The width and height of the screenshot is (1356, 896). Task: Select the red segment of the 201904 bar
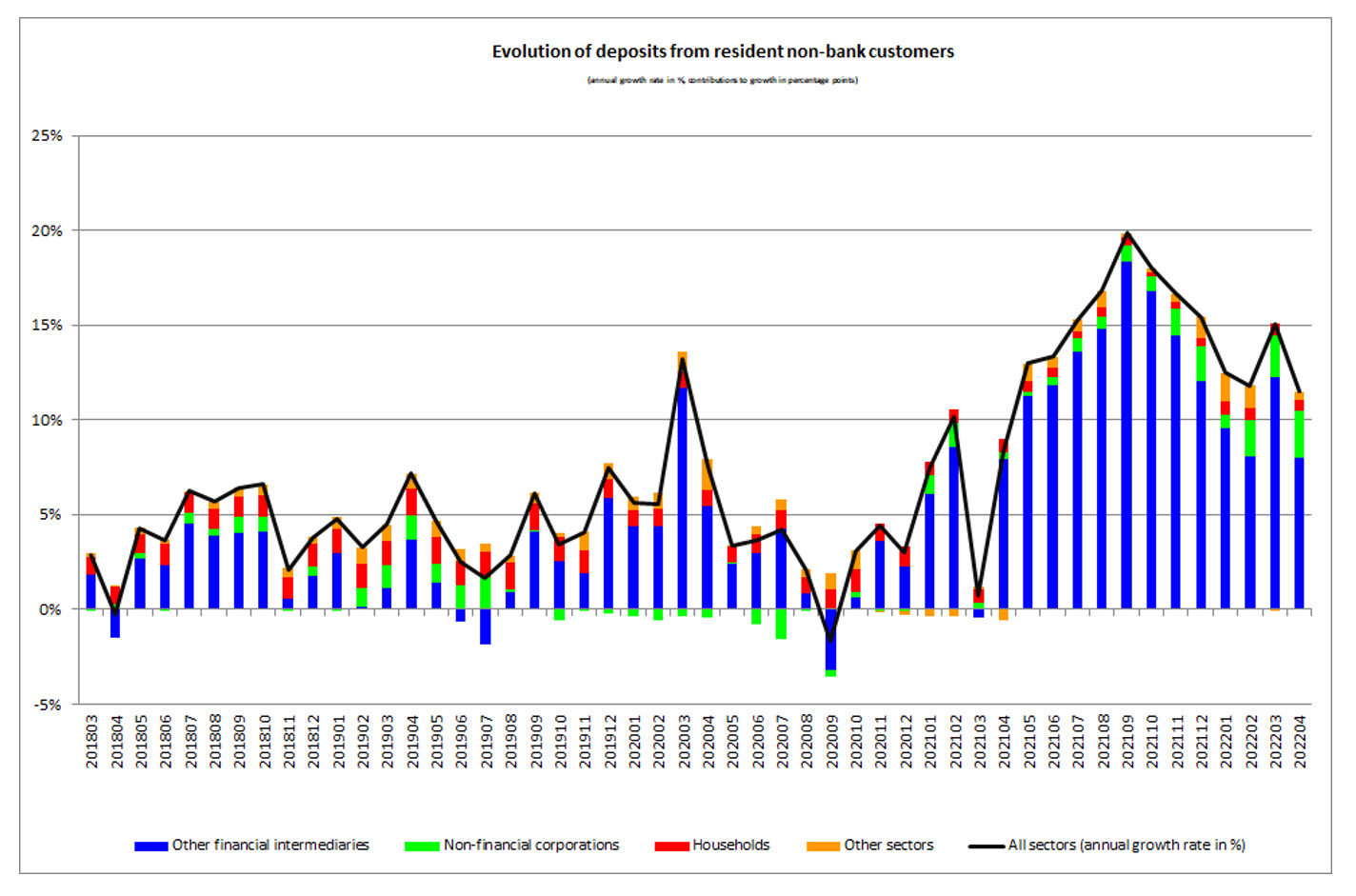coord(411,503)
